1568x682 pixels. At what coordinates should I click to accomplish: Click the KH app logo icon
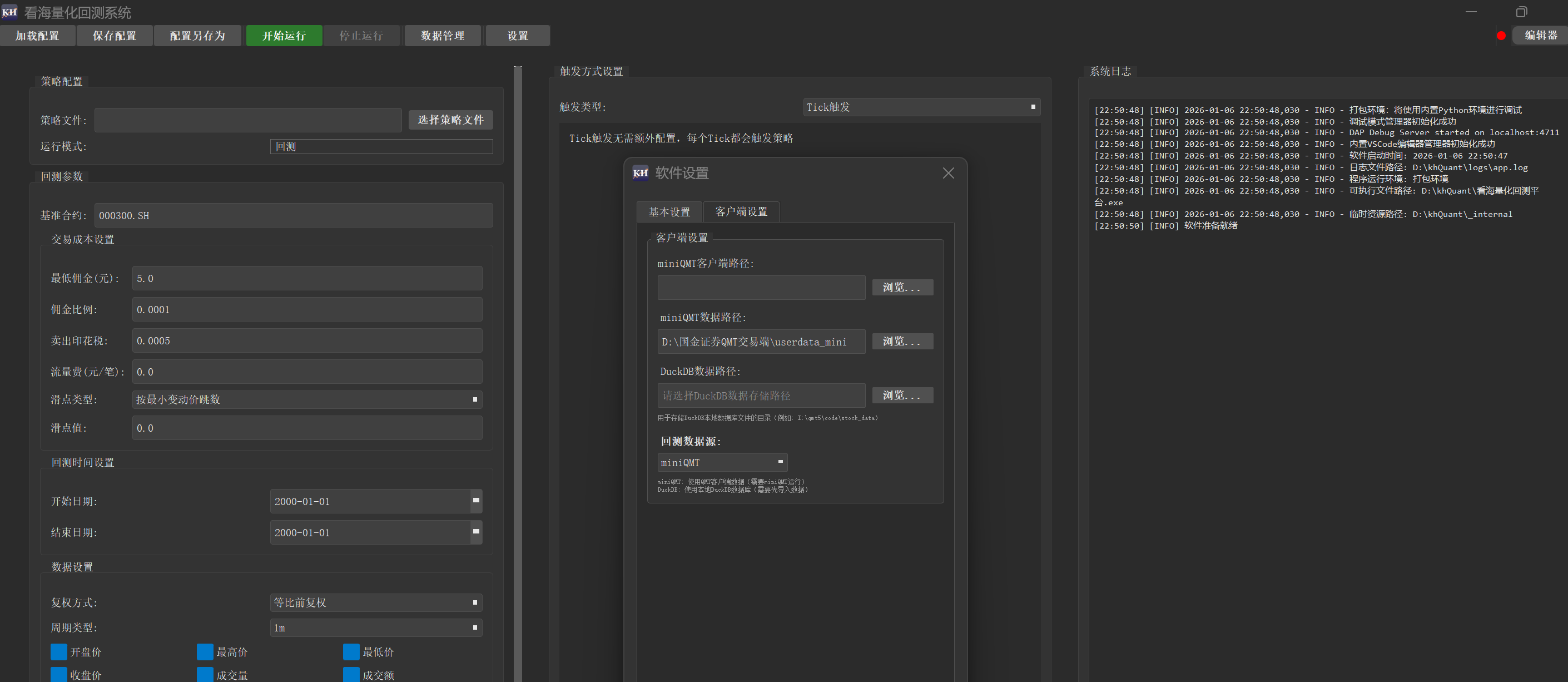coord(10,12)
